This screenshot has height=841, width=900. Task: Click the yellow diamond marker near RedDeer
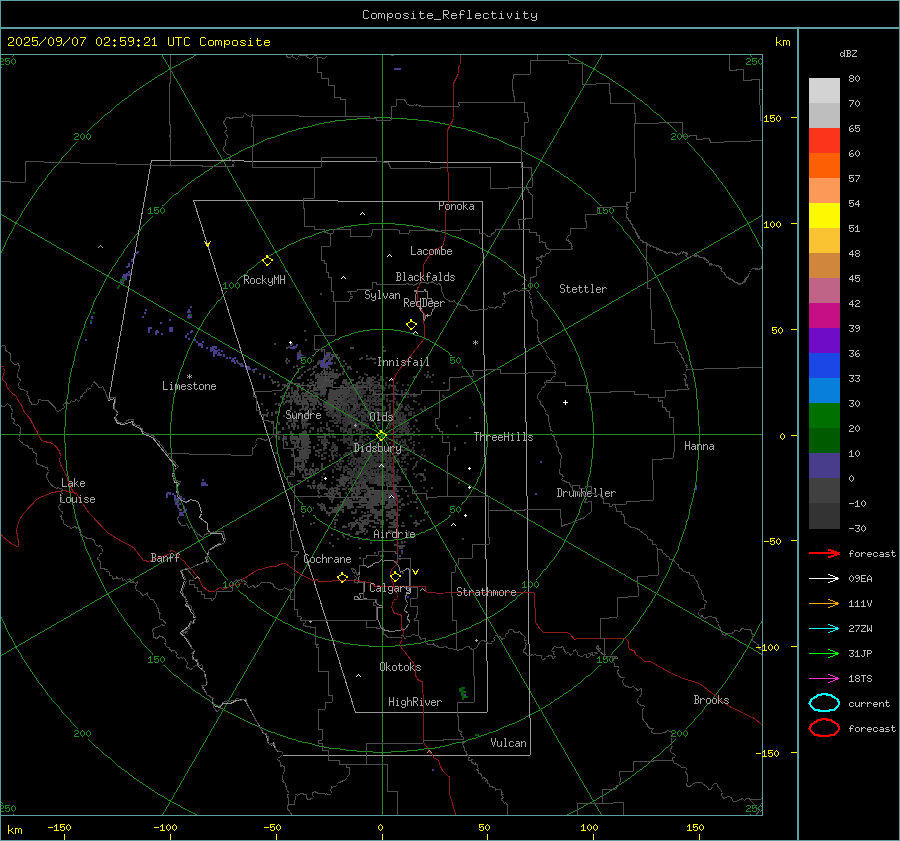(x=412, y=325)
